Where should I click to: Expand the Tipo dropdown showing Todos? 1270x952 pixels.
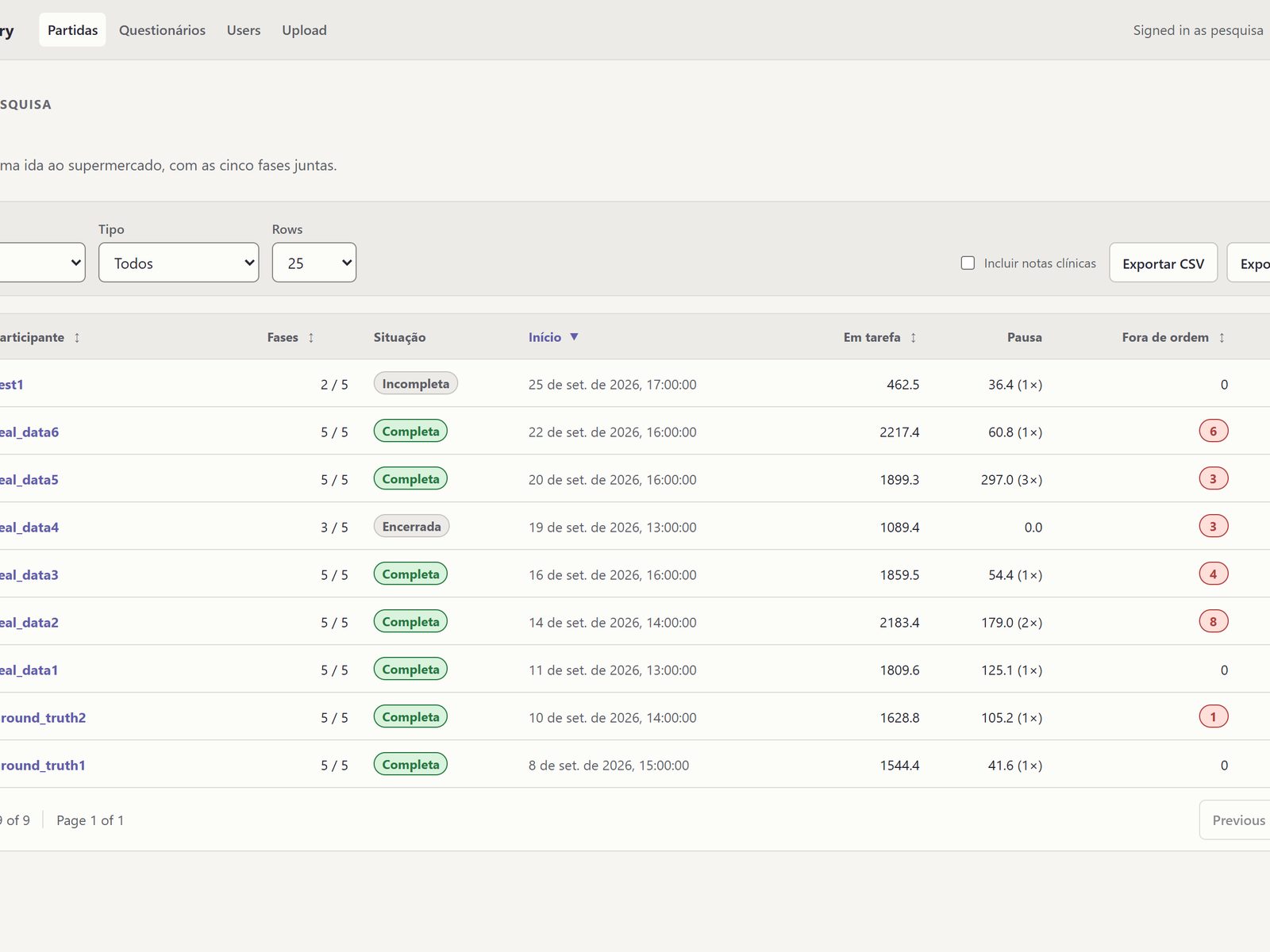click(x=179, y=263)
